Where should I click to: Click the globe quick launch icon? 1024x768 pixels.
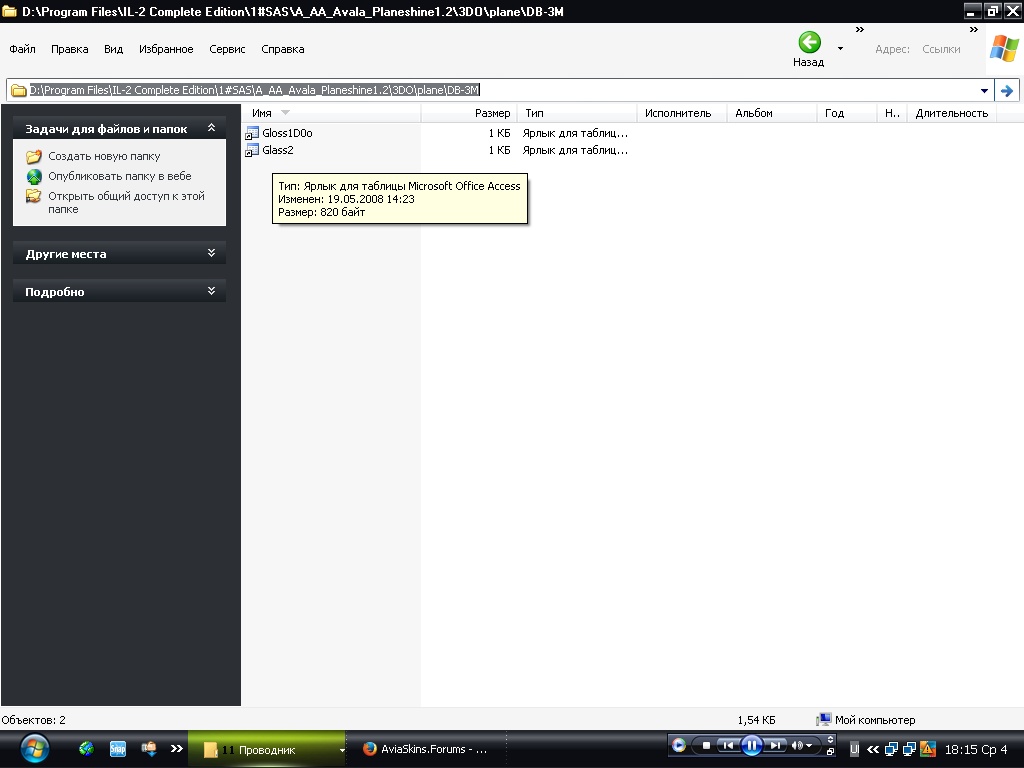(x=86, y=748)
